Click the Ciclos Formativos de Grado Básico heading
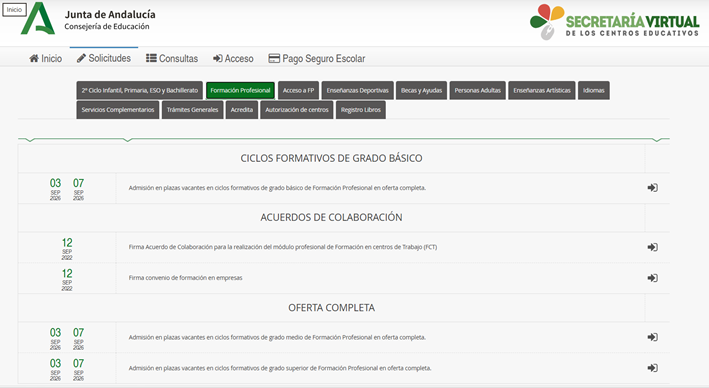 pos(331,158)
